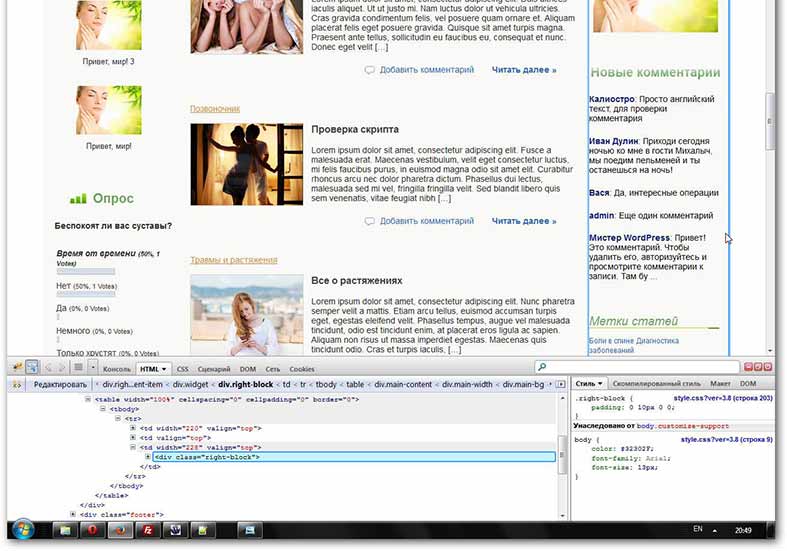This screenshot has height=551, width=787.
Task: Open the Cookies panel tab
Action: click(x=302, y=369)
